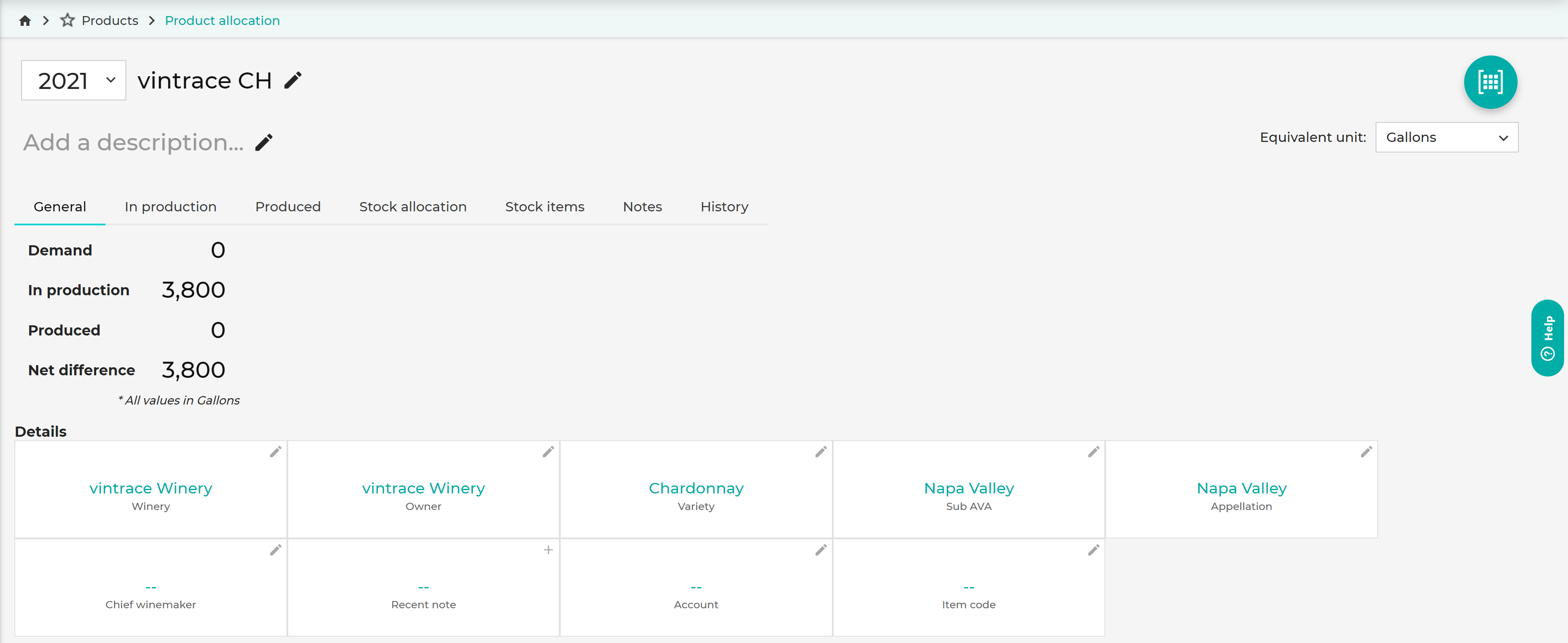
Task: Toggle the favorite star next to Products
Action: (67, 21)
